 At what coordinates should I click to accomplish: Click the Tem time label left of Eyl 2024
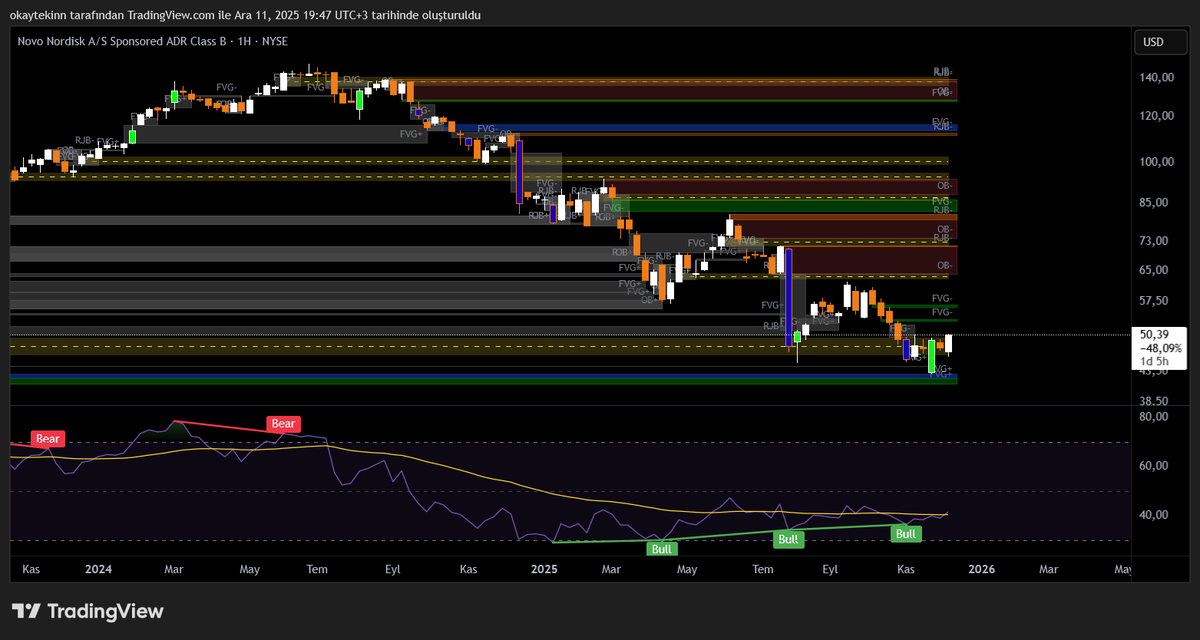tap(318, 568)
